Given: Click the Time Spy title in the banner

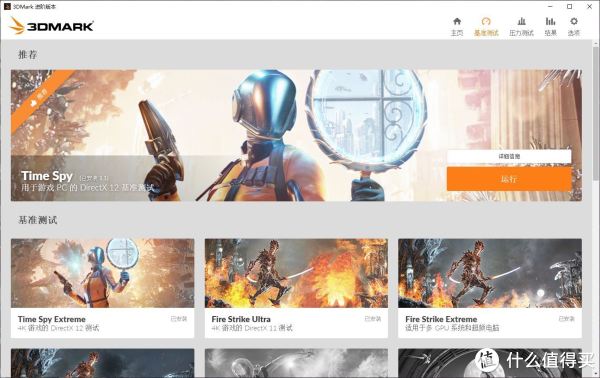Looking at the screenshot, I should tap(47, 176).
